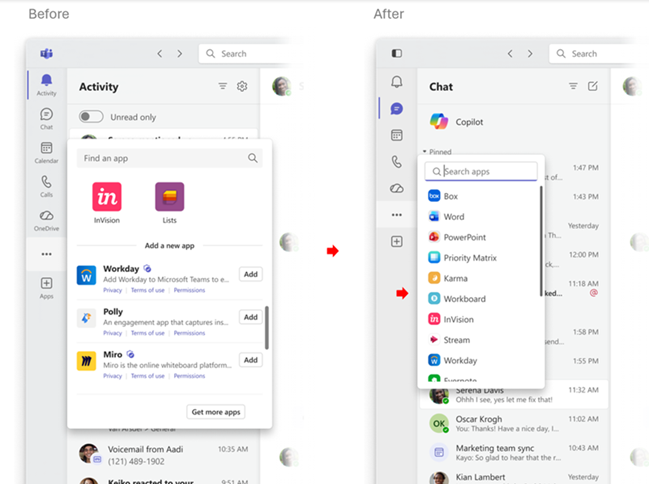The width and height of the screenshot is (649, 484).
Task: Open Calendar icon in After sidebar
Action: [397, 135]
